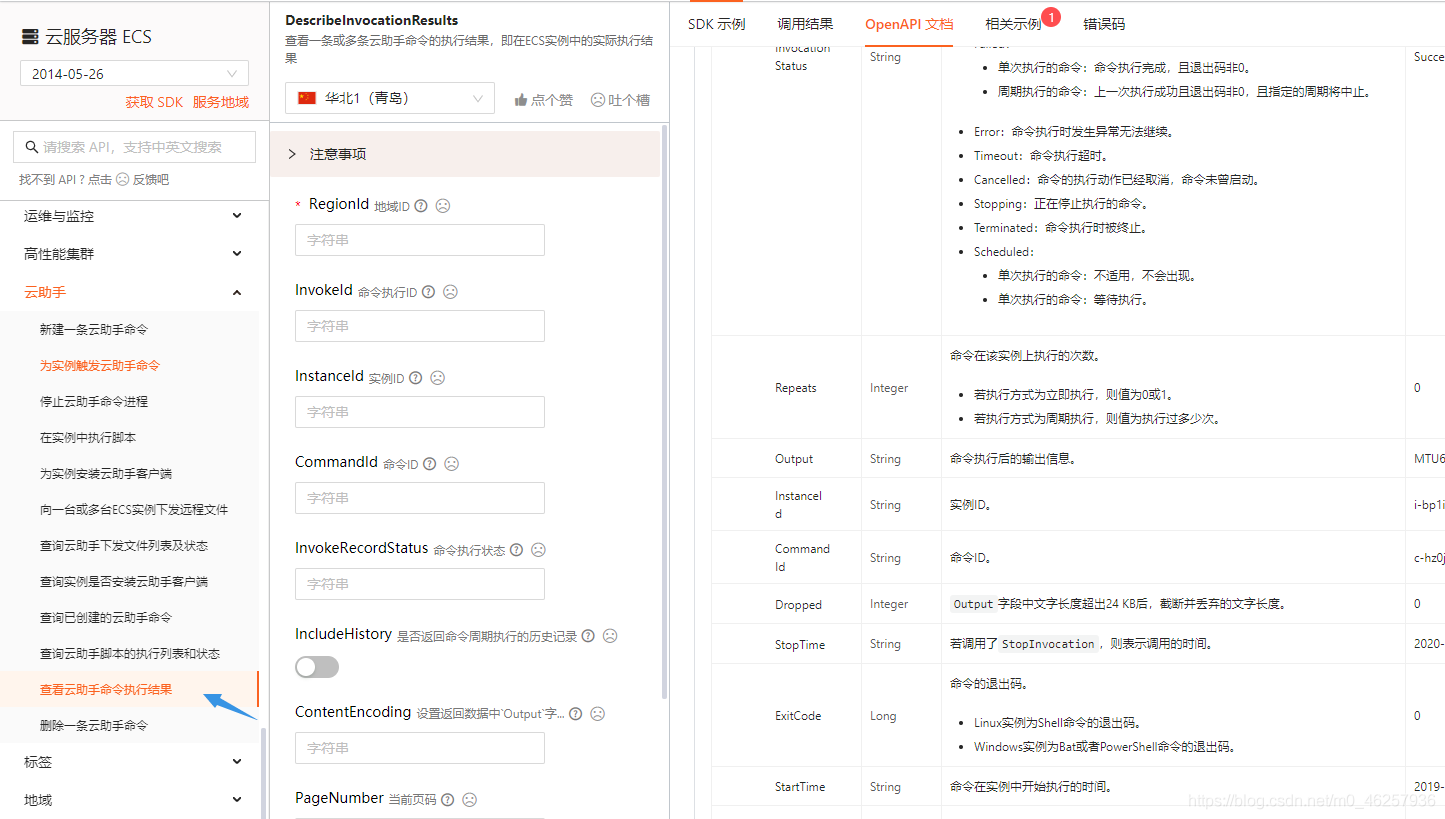Open help icon next to IncludeHistory
This screenshot has width=1445, height=819.
click(588, 636)
